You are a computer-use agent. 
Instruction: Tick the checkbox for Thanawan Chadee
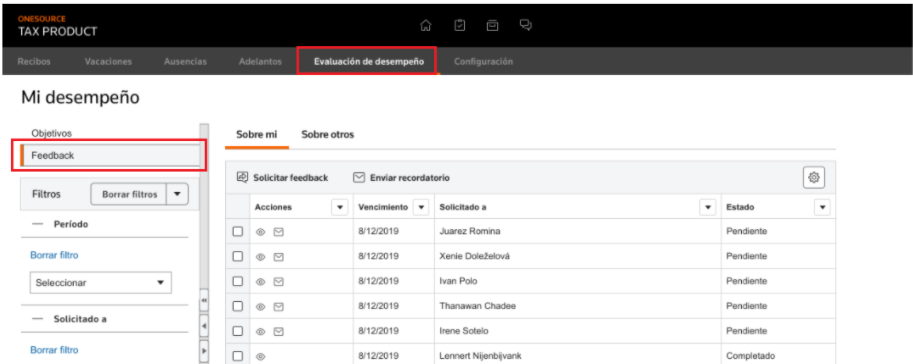(x=238, y=306)
